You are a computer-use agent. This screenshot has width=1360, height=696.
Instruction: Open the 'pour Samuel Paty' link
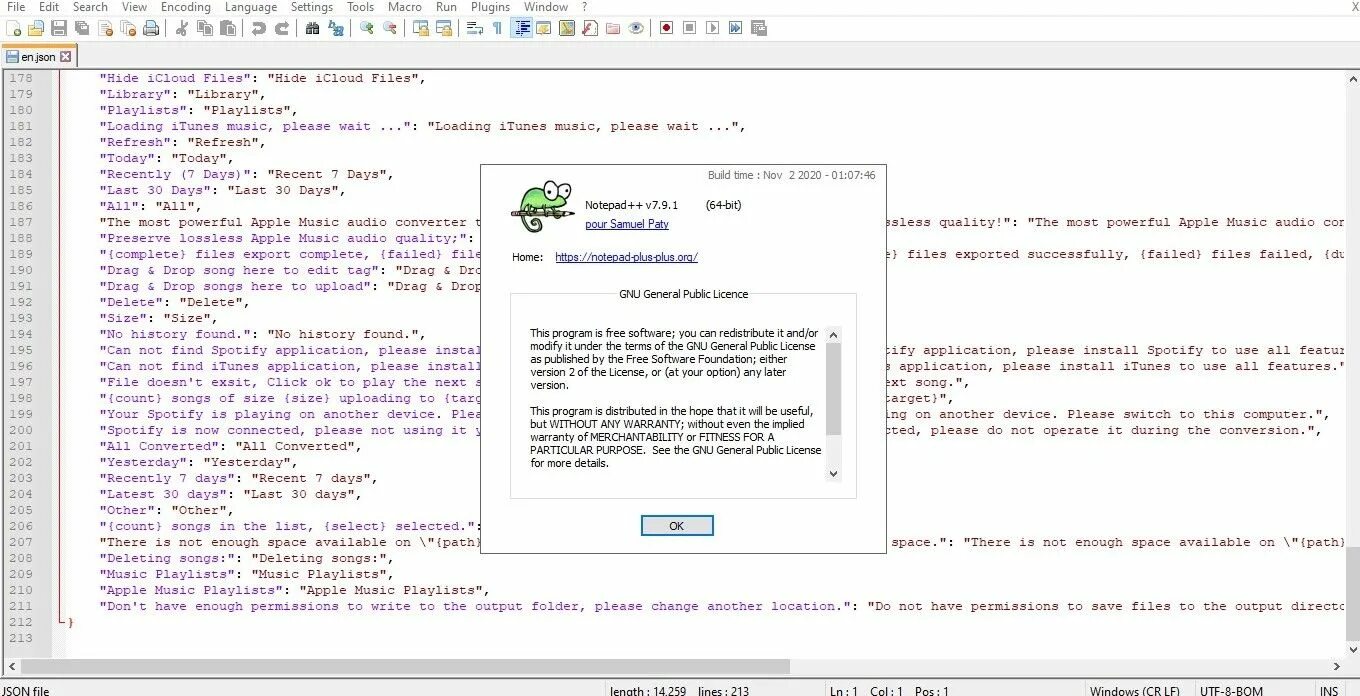(x=627, y=225)
